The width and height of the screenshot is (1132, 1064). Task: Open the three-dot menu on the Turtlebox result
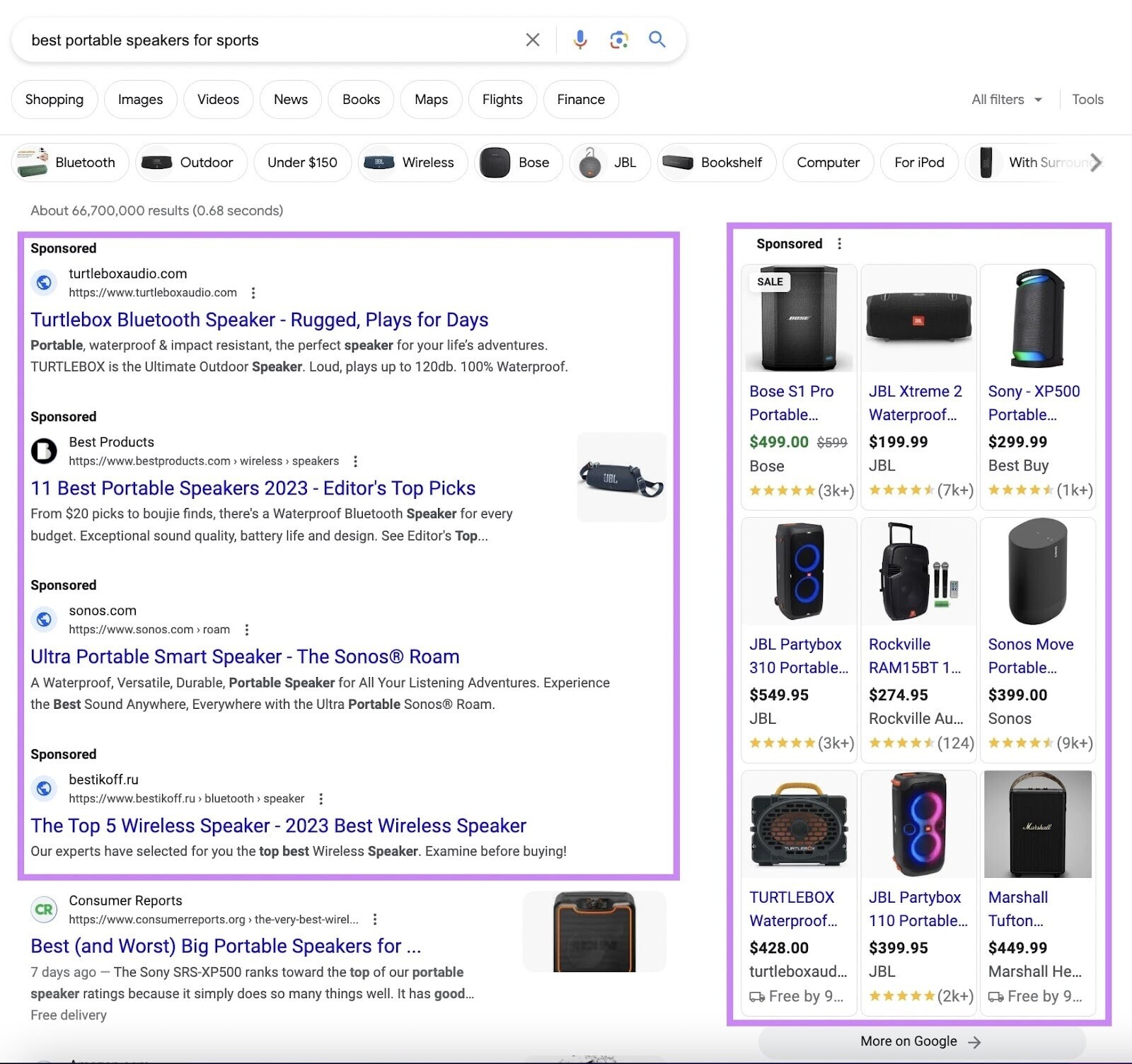point(253,292)
